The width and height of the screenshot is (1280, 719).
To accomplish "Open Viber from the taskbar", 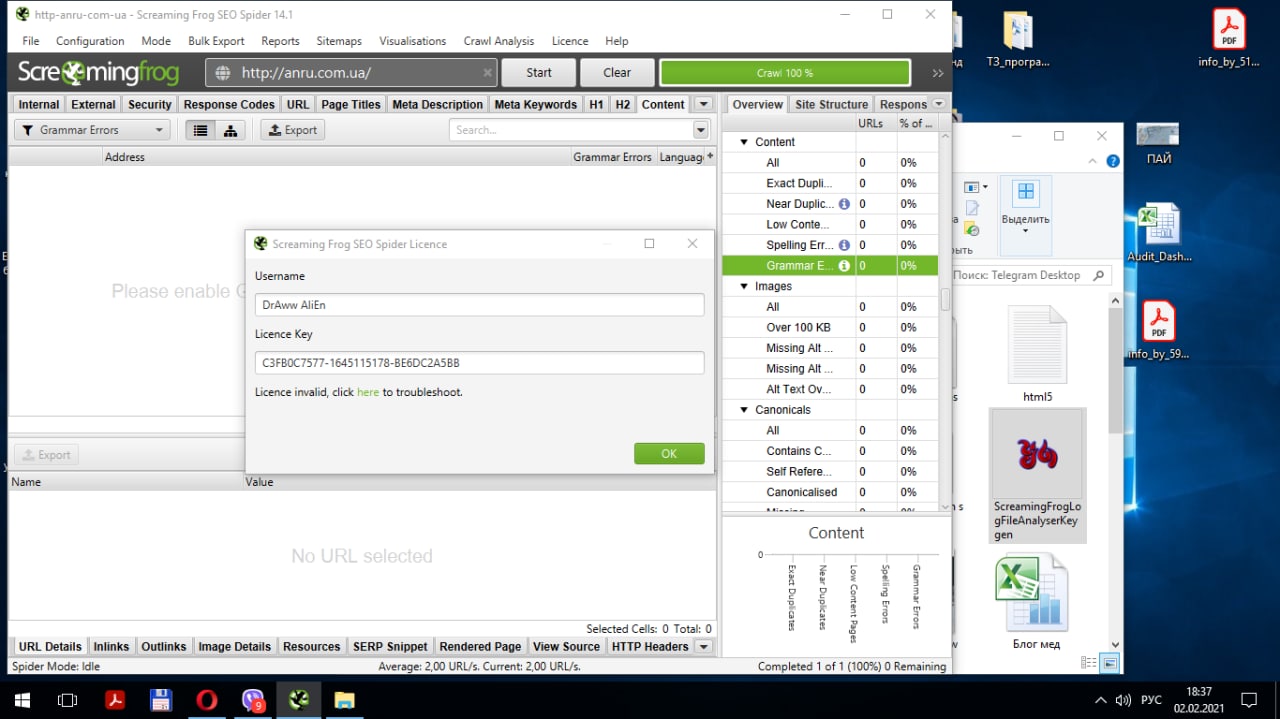I will (253, 699).
